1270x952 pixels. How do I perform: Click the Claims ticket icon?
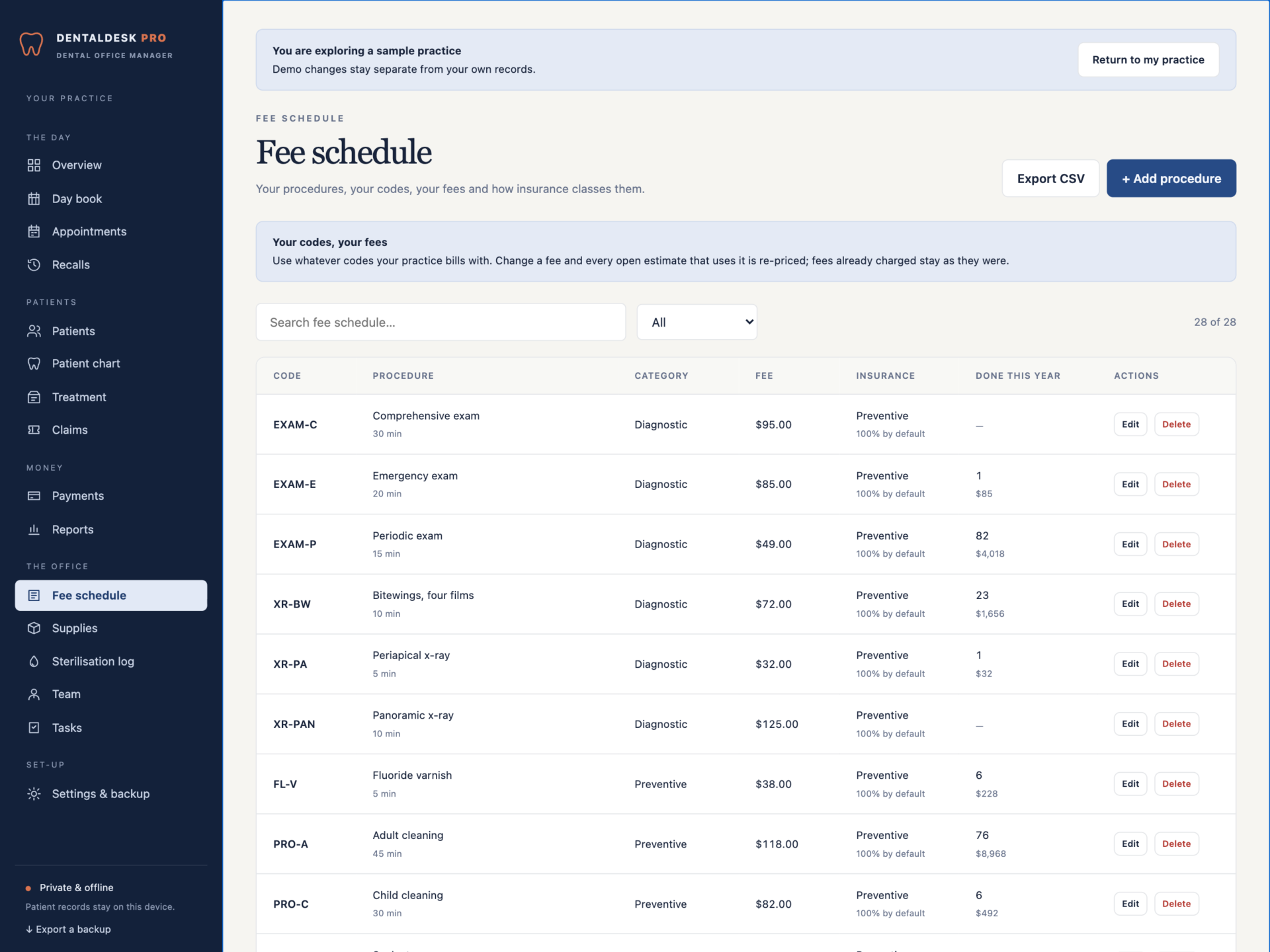coord(34,430)
